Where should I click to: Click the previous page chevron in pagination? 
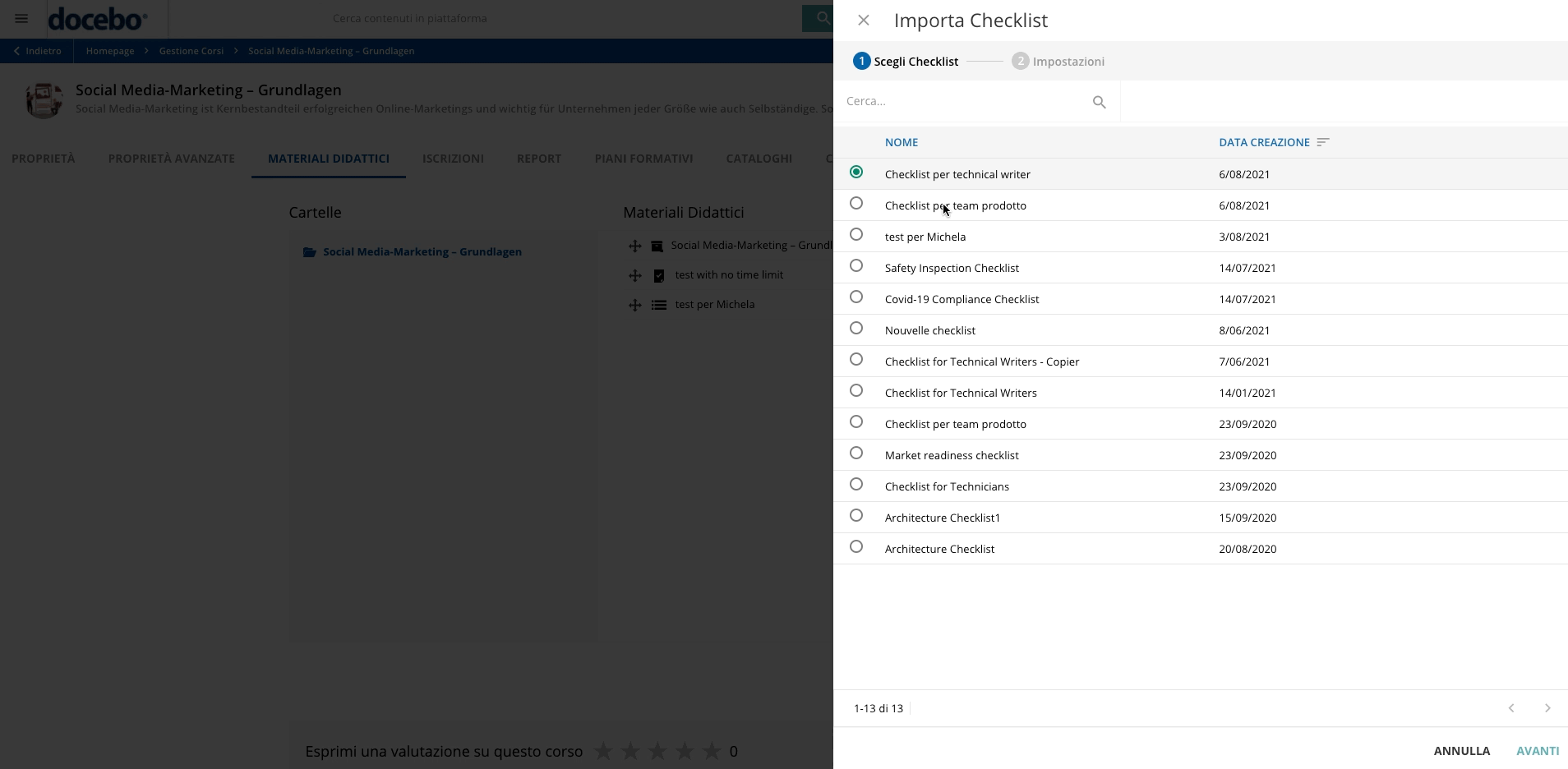point(1511,707)
